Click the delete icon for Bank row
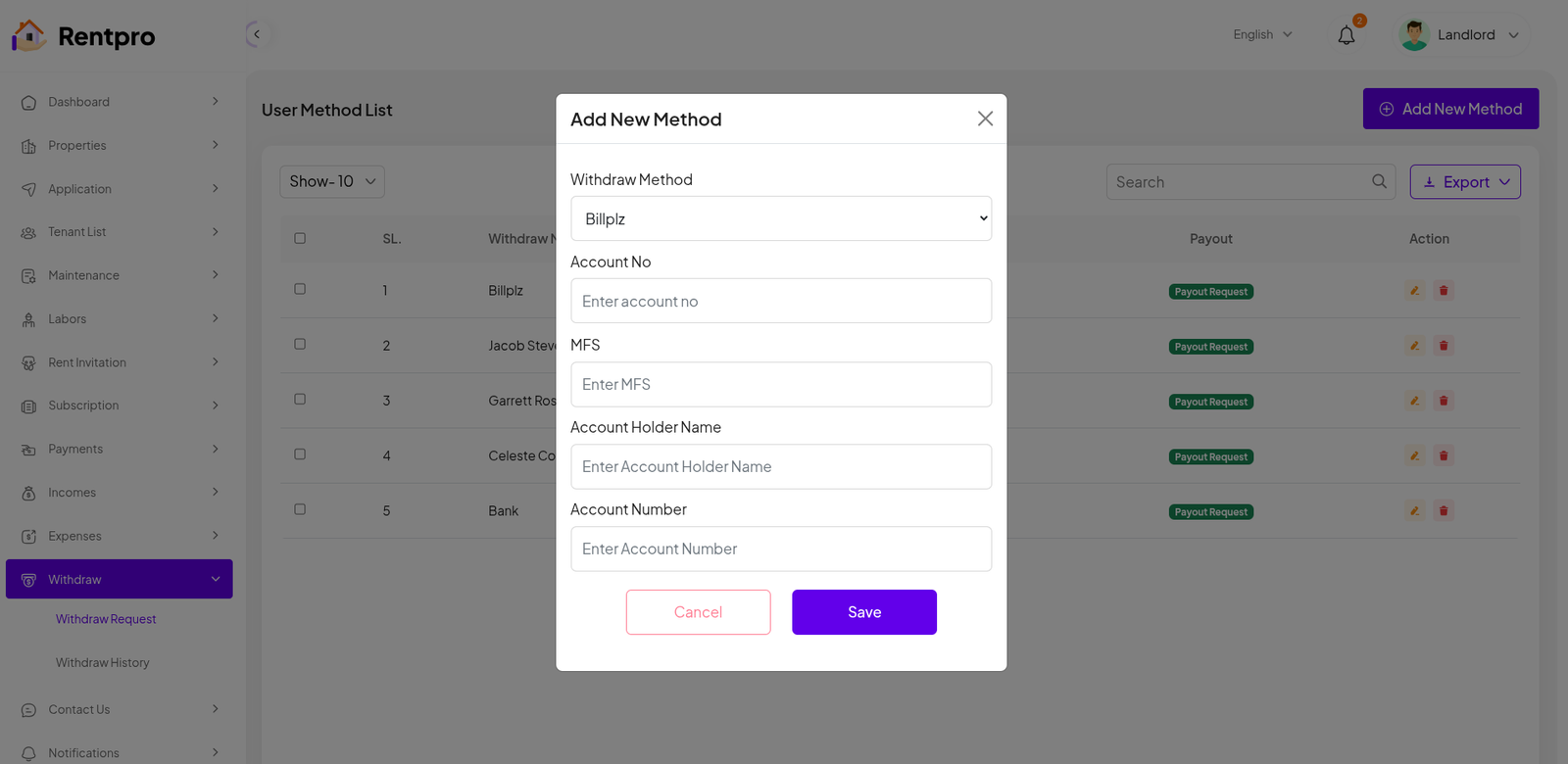Viewport: 1568px width, 764px height. (1444, 510)
